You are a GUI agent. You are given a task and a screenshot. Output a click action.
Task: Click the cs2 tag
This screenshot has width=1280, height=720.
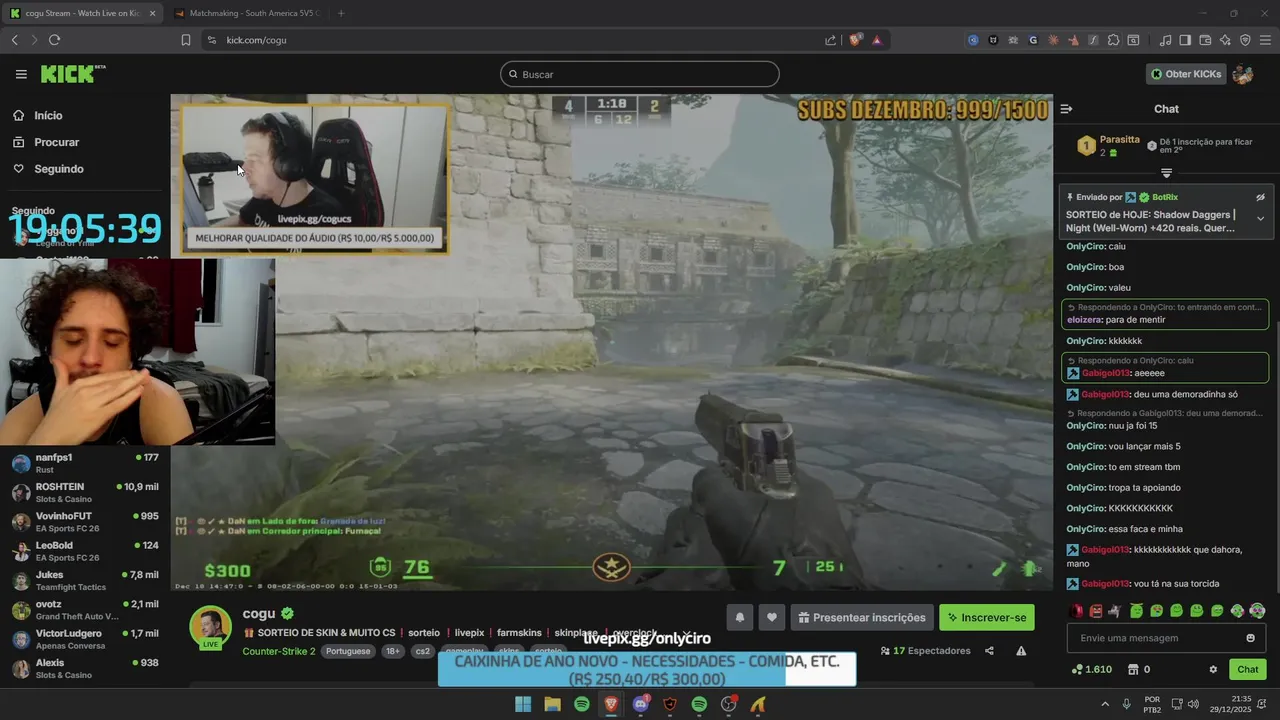pyautogui.click(x=423, y=651)
